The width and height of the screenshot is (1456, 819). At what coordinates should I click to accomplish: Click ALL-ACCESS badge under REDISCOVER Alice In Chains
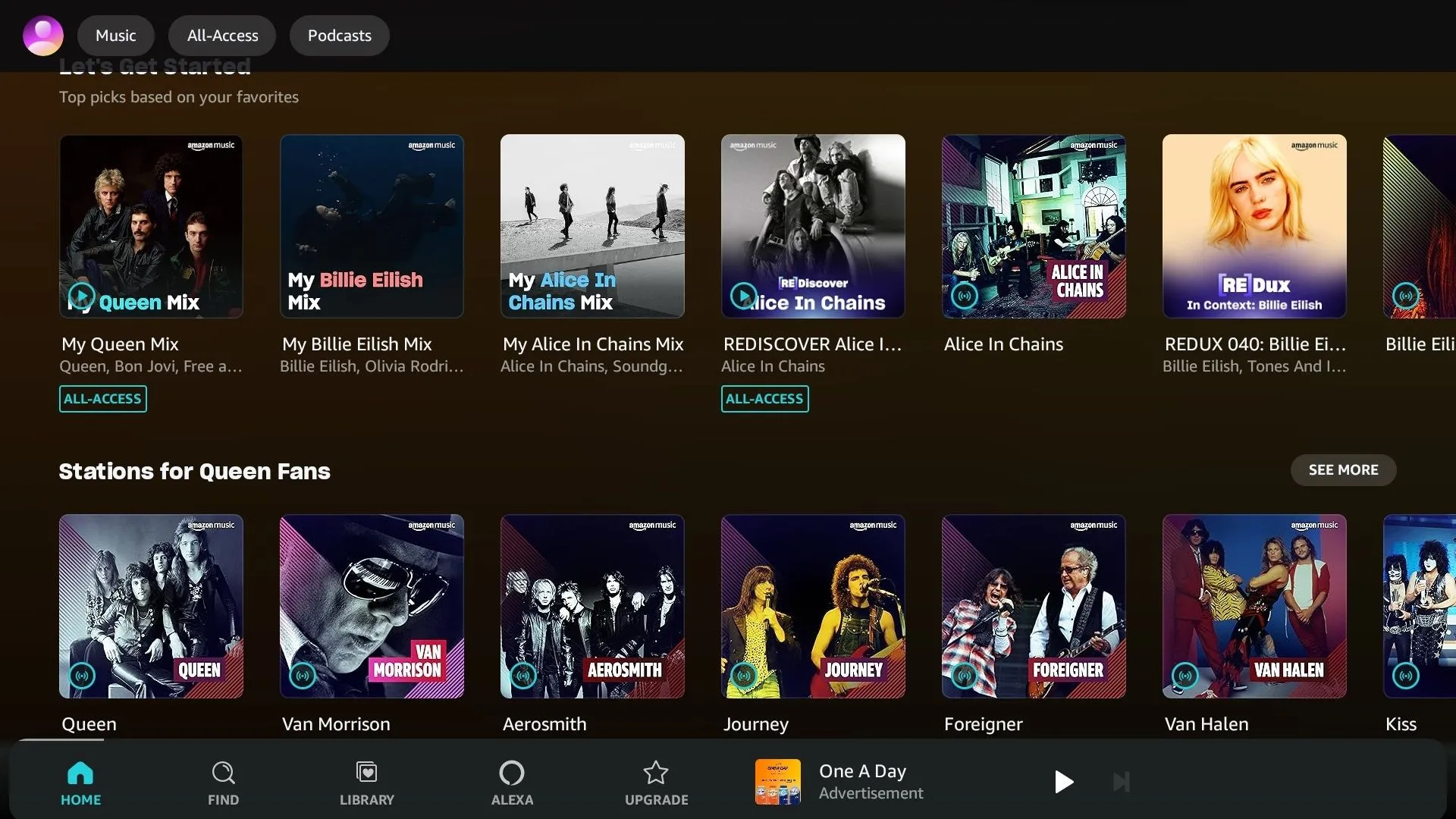click(x=764, y=399)
